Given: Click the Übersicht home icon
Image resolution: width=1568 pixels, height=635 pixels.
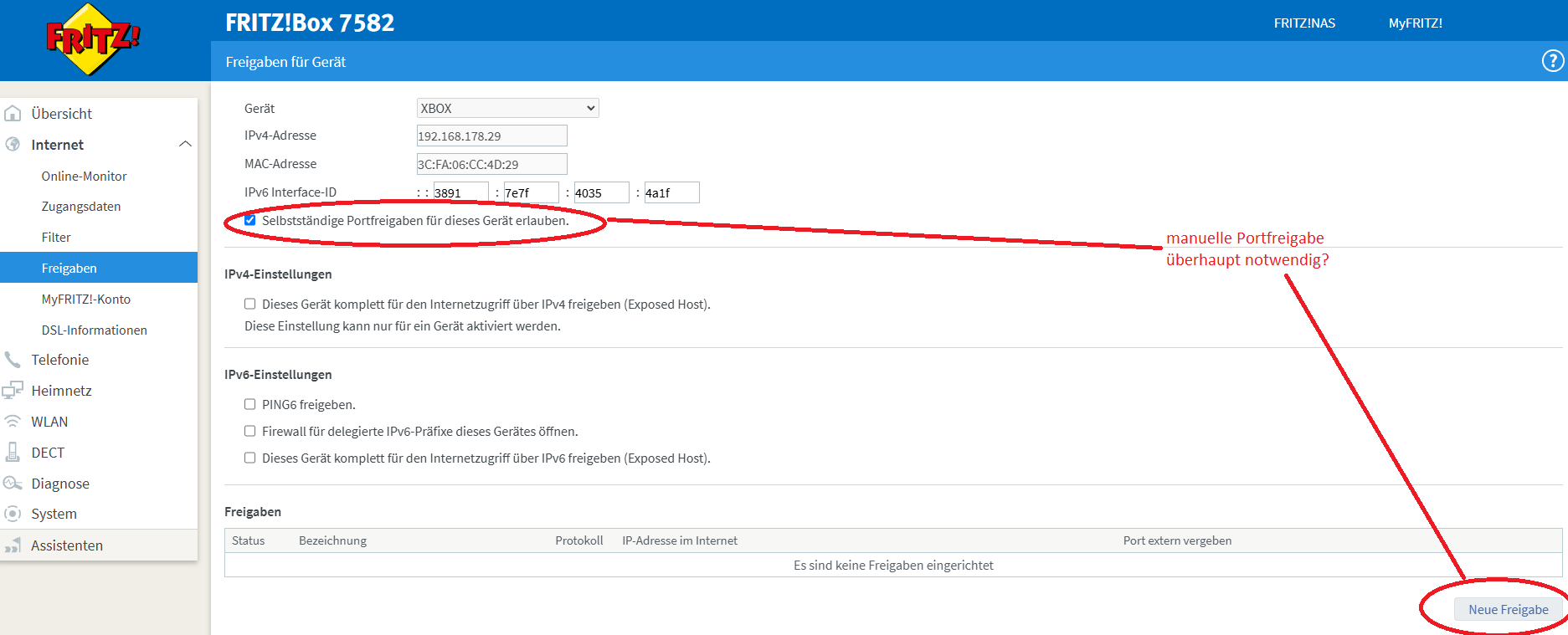Looking at the screenshot, I should pyautogui.click(x=13, y=113).
